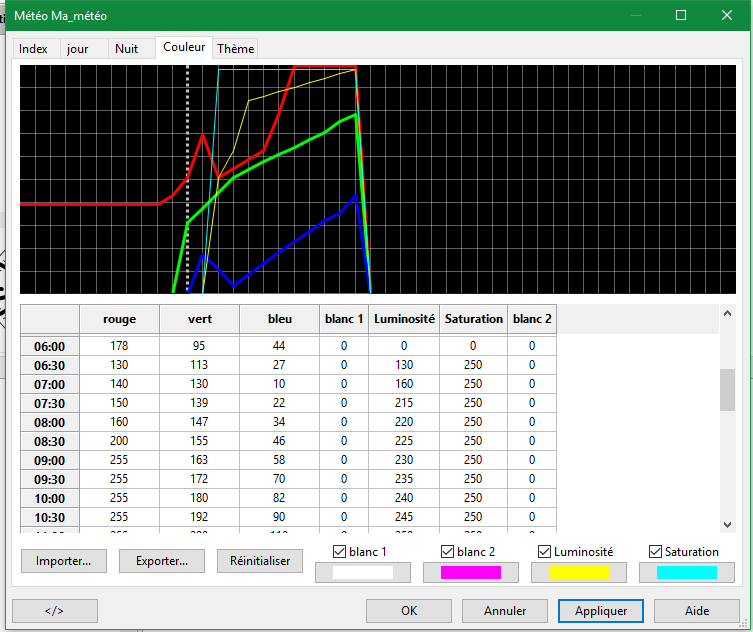Open the yellow Luminosité color swatch

578,572
